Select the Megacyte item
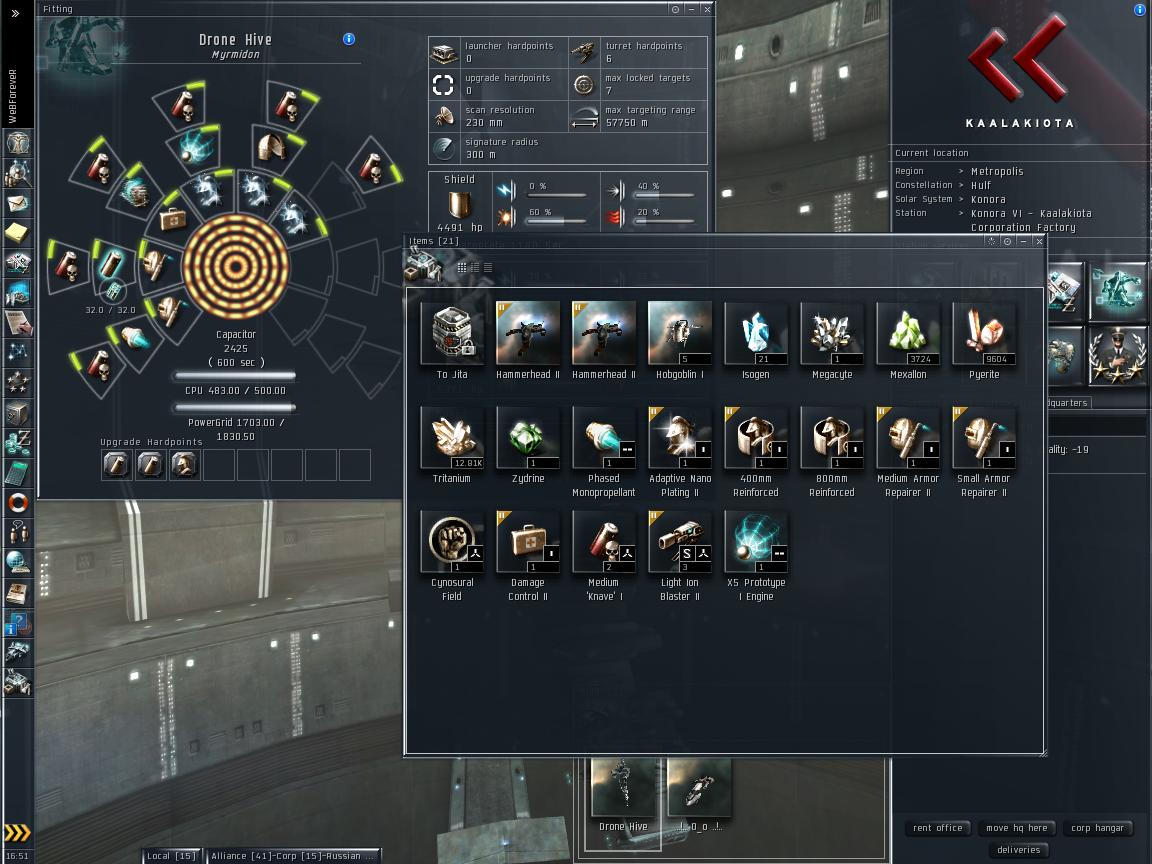The height and width of the screenshot is (864, 1152). click(x=832, y=340)
